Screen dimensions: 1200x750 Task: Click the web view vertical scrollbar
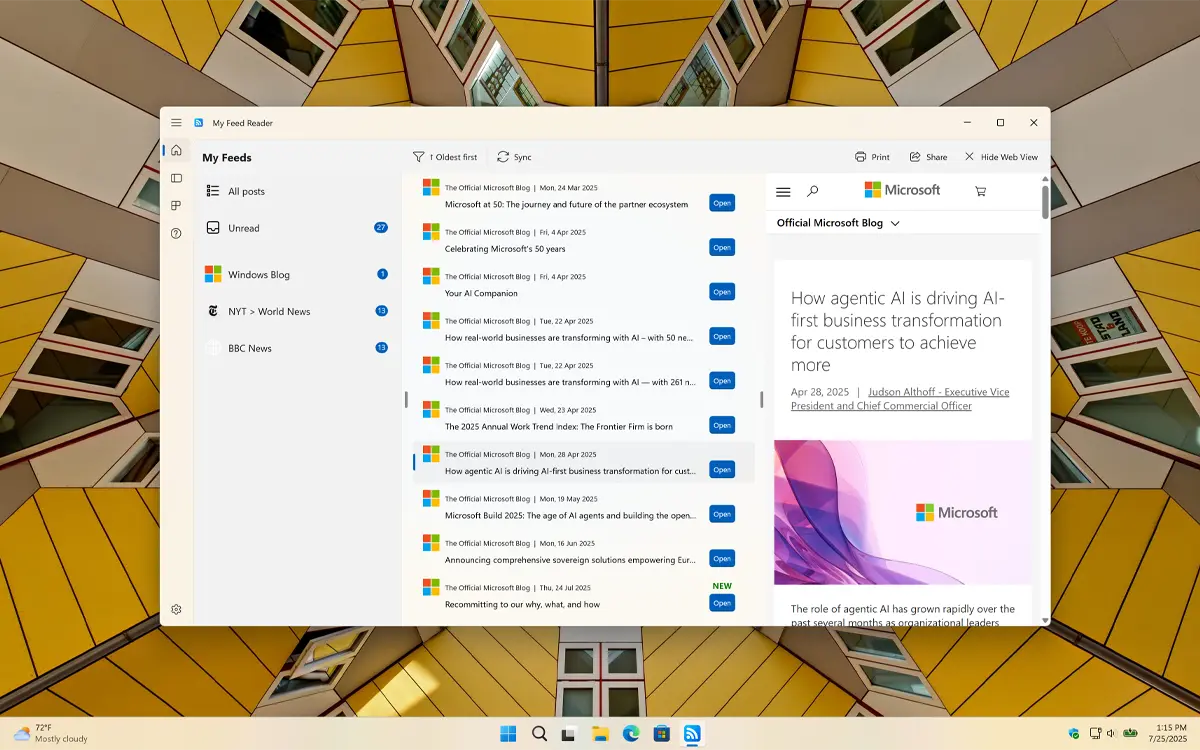(x=1046, y=200)
